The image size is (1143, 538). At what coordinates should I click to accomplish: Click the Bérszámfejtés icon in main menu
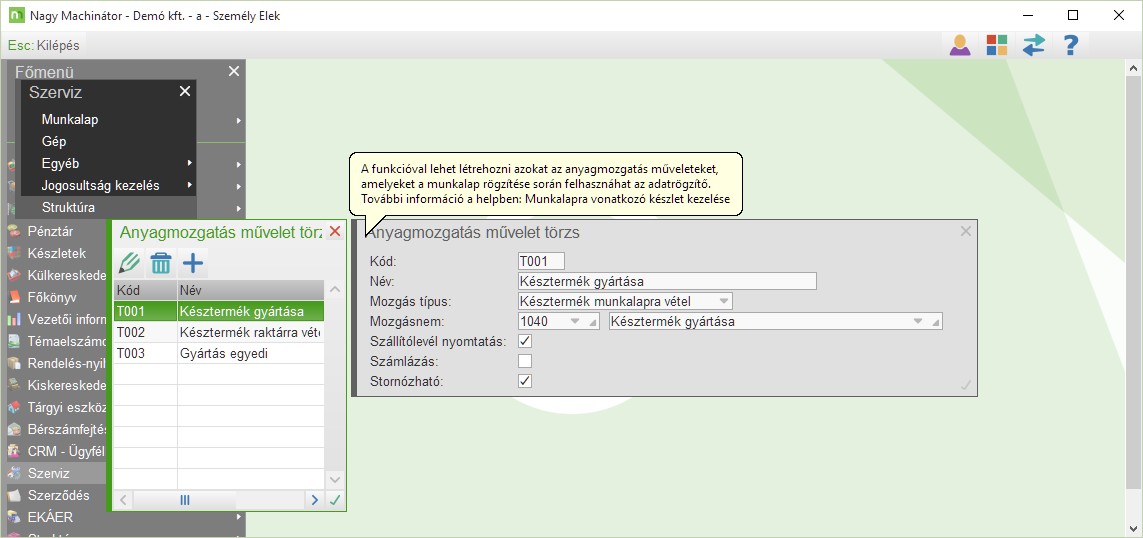click(13, 429)
